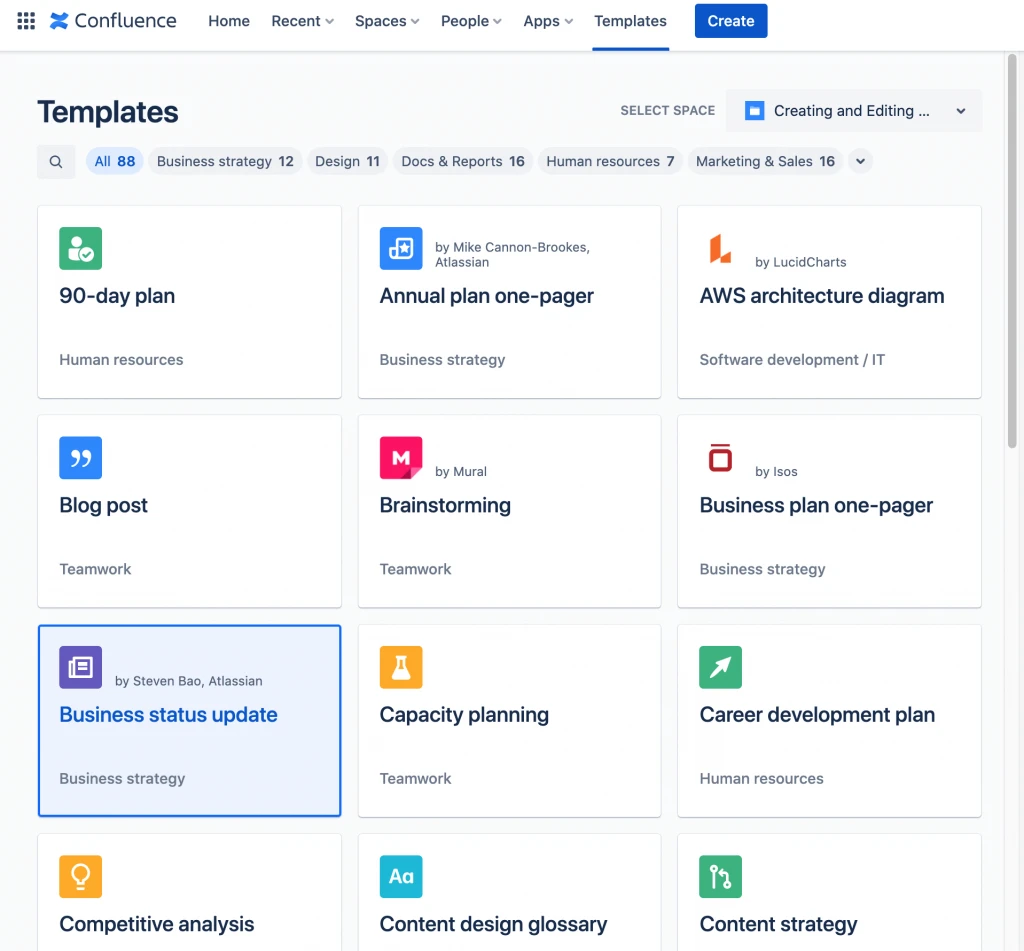Click the Business status update purple icon
1024x951 pixels.
point(80,667)
